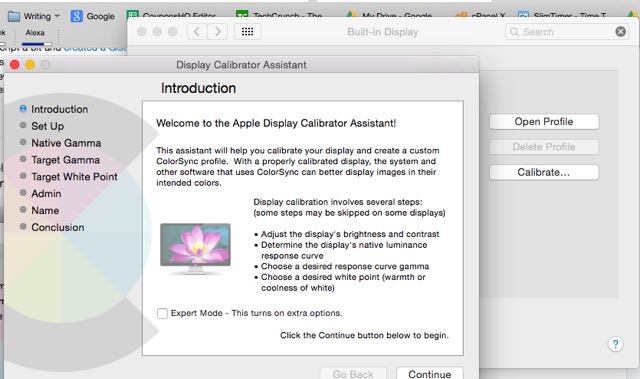Select the Admin step
This screenshot has height=379, width=640.
click(x=40, y=193)
